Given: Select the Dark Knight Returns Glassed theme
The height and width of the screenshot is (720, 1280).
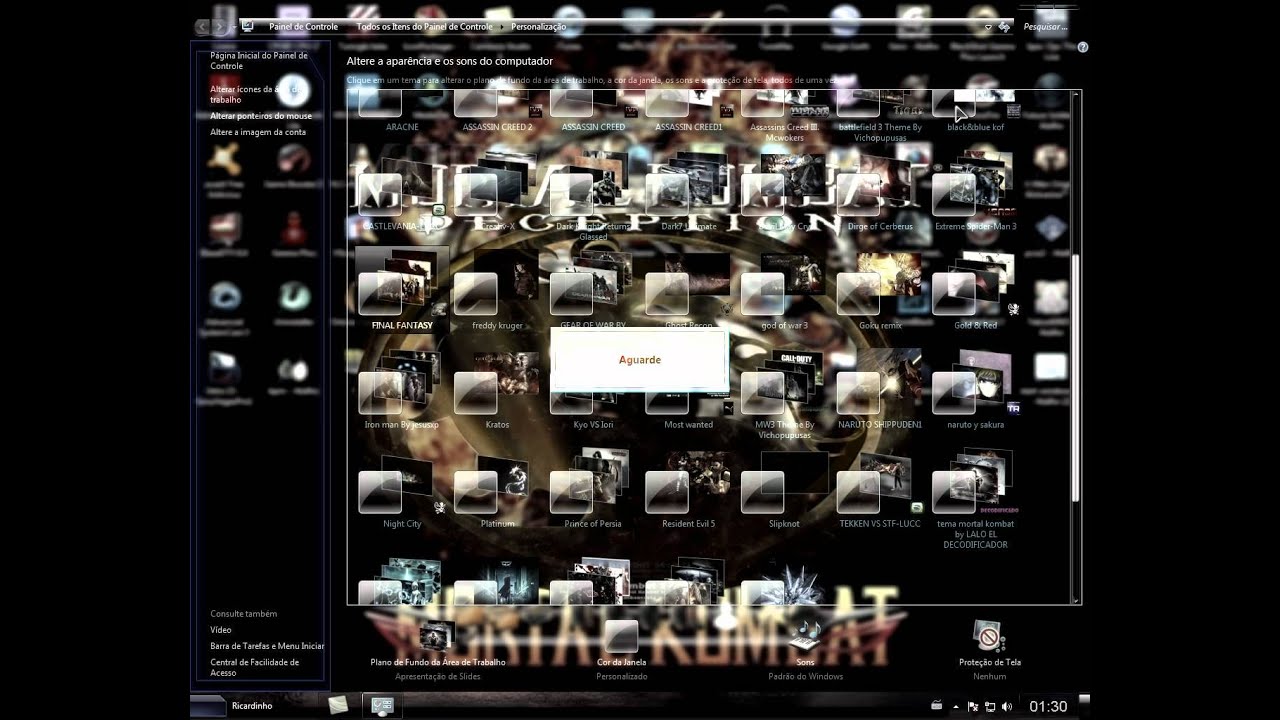Looking at the screenshot, I should click(x=593, y=195).
